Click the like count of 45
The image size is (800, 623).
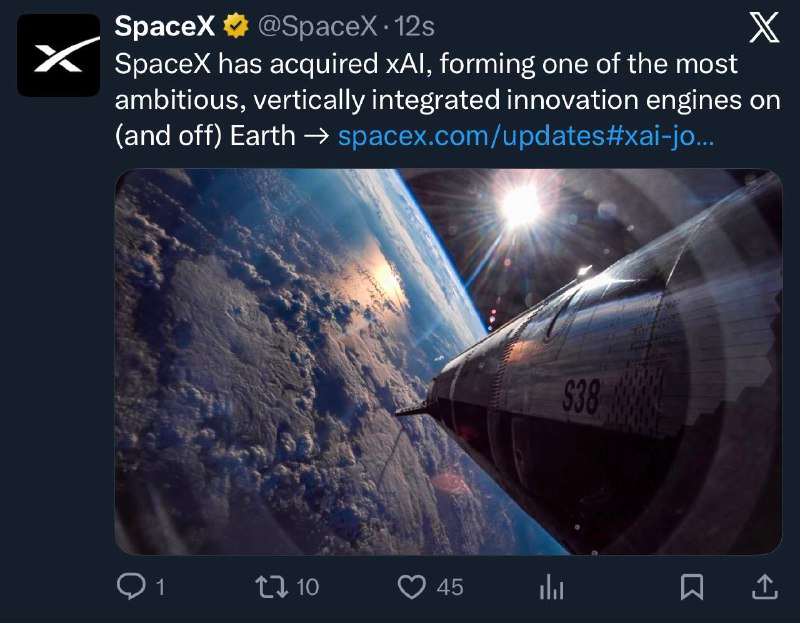[450, 587]
